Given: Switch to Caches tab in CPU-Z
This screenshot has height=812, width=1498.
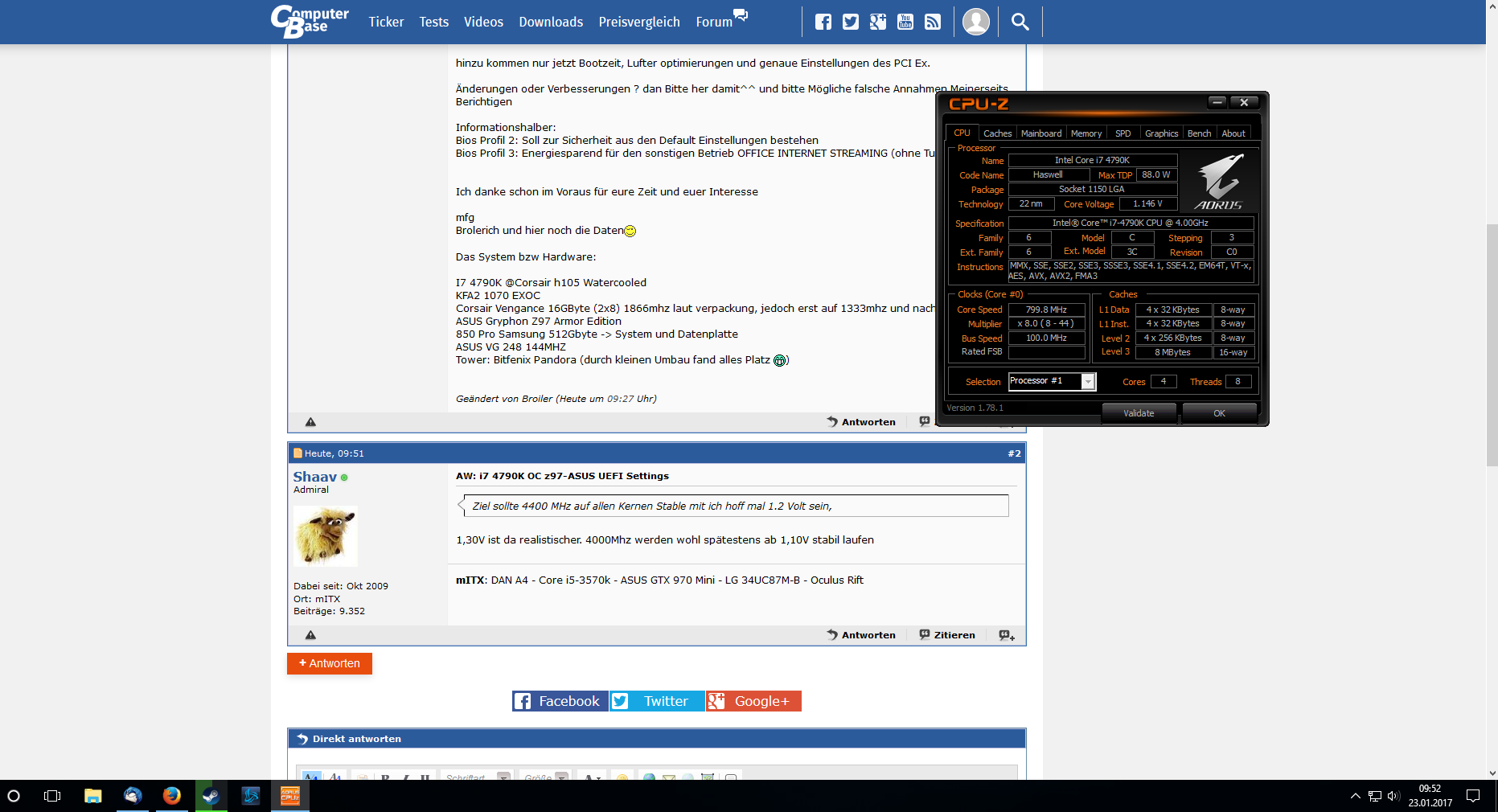Looking at the screenshot, I should tap(997, 133).
